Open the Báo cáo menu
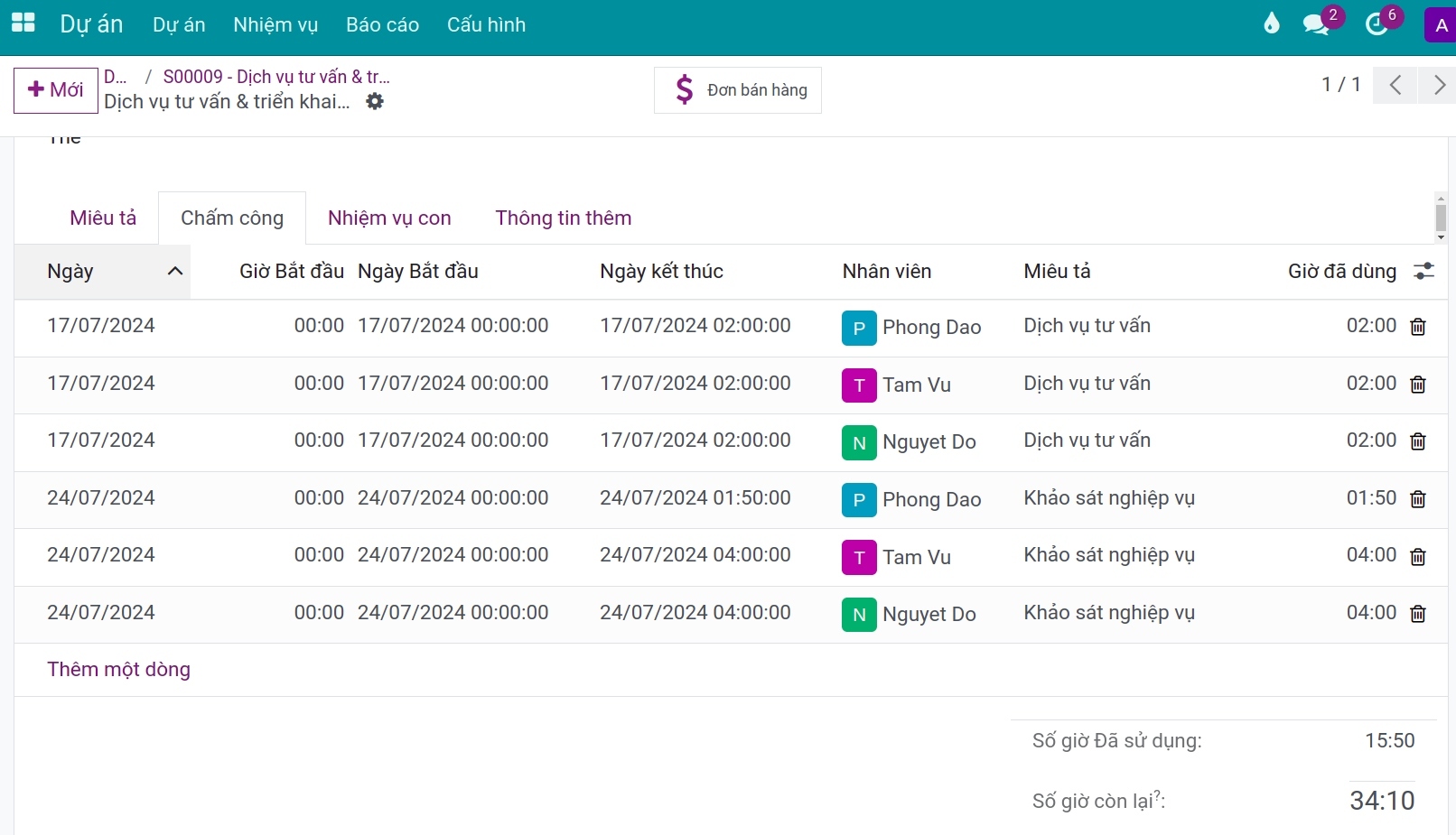Screen dimensions: 1456x835 382,25
